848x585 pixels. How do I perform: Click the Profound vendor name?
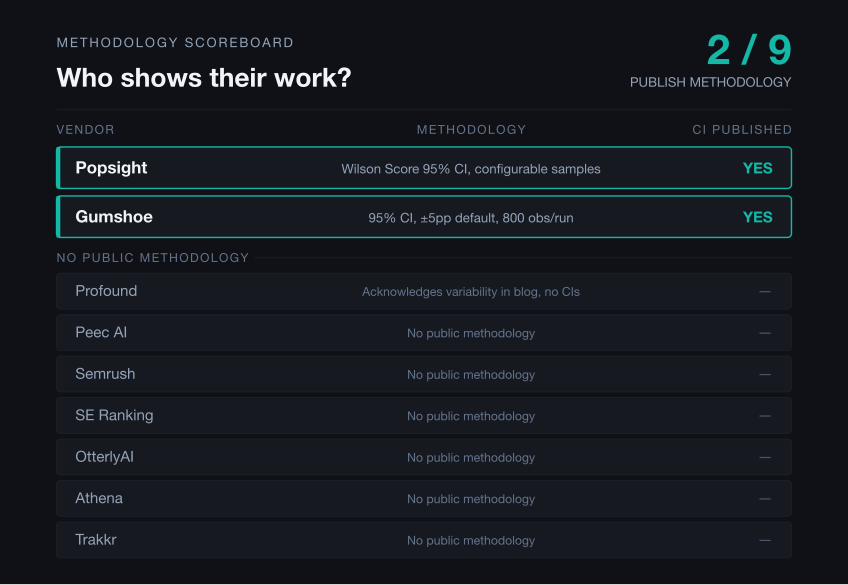pos(106,291)
